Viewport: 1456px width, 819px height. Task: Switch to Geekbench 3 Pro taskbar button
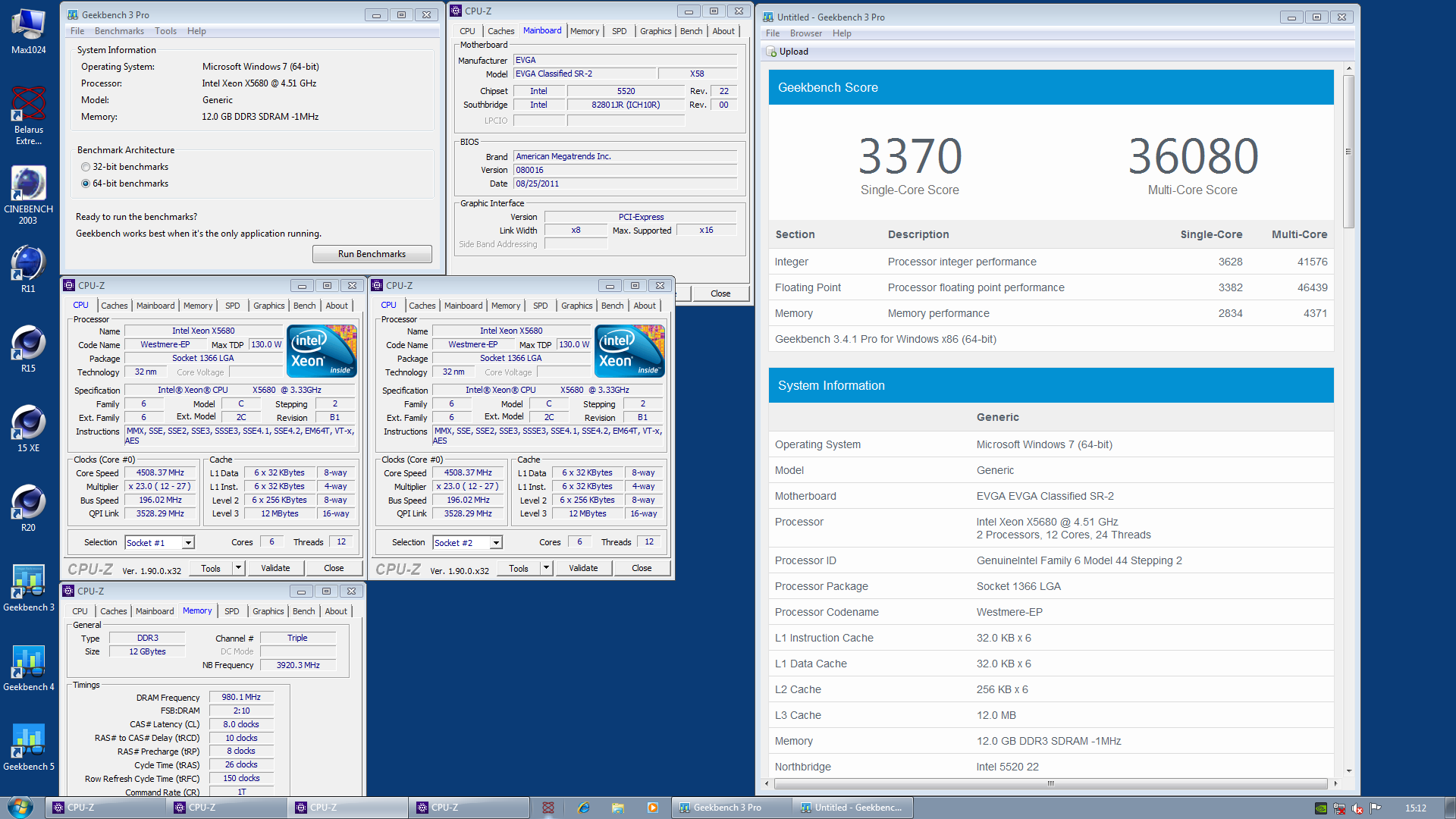[x=731, y=808]
